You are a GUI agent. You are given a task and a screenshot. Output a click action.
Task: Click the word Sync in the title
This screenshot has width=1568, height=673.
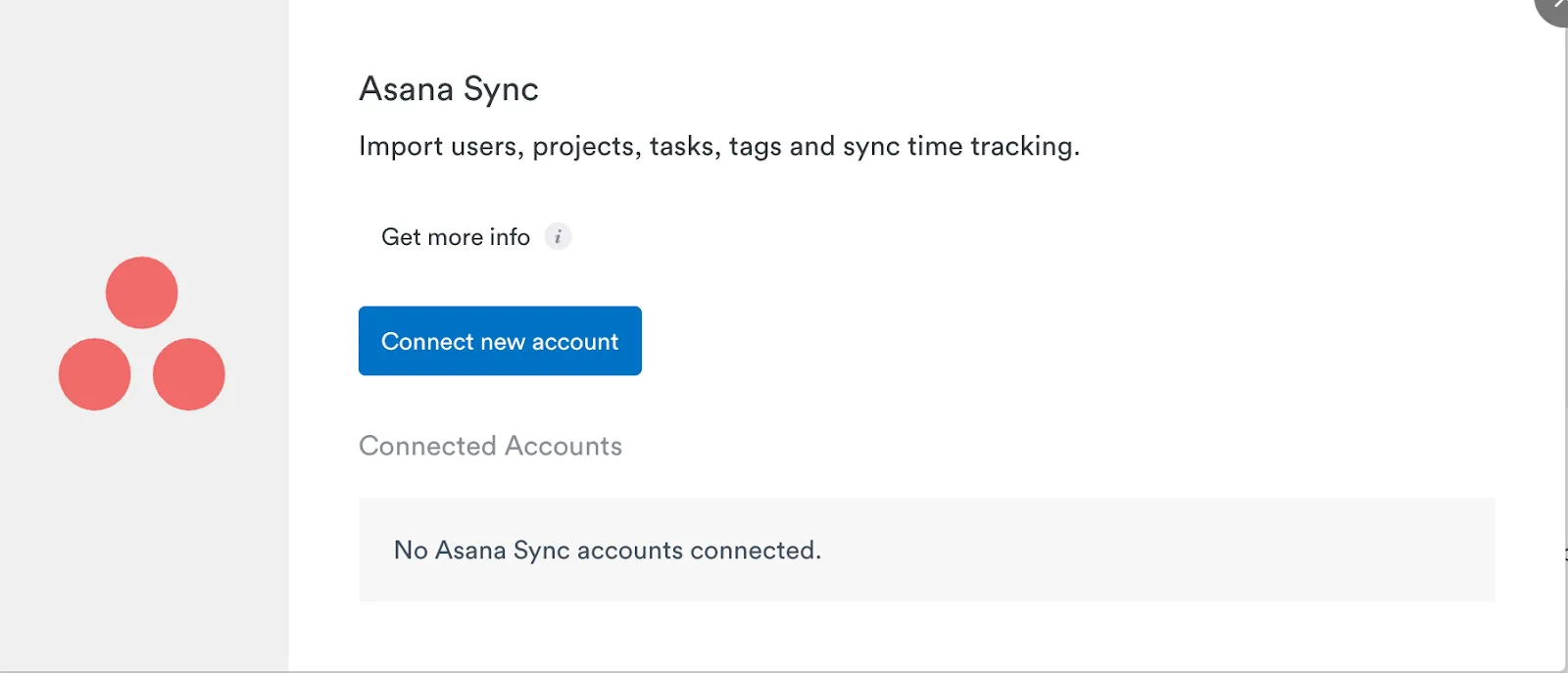[501, 89]
